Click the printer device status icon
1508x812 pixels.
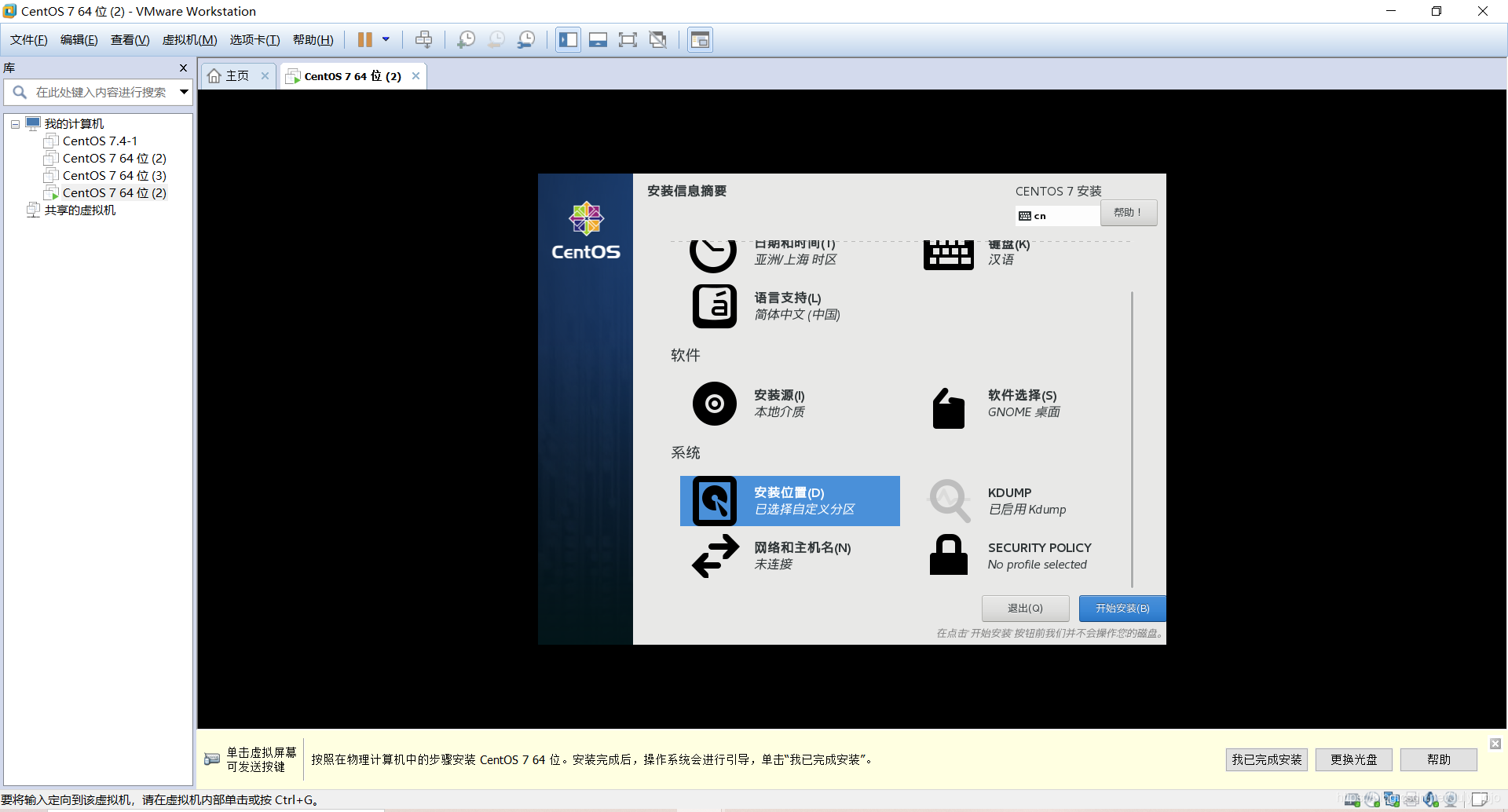click(1411, 799)
